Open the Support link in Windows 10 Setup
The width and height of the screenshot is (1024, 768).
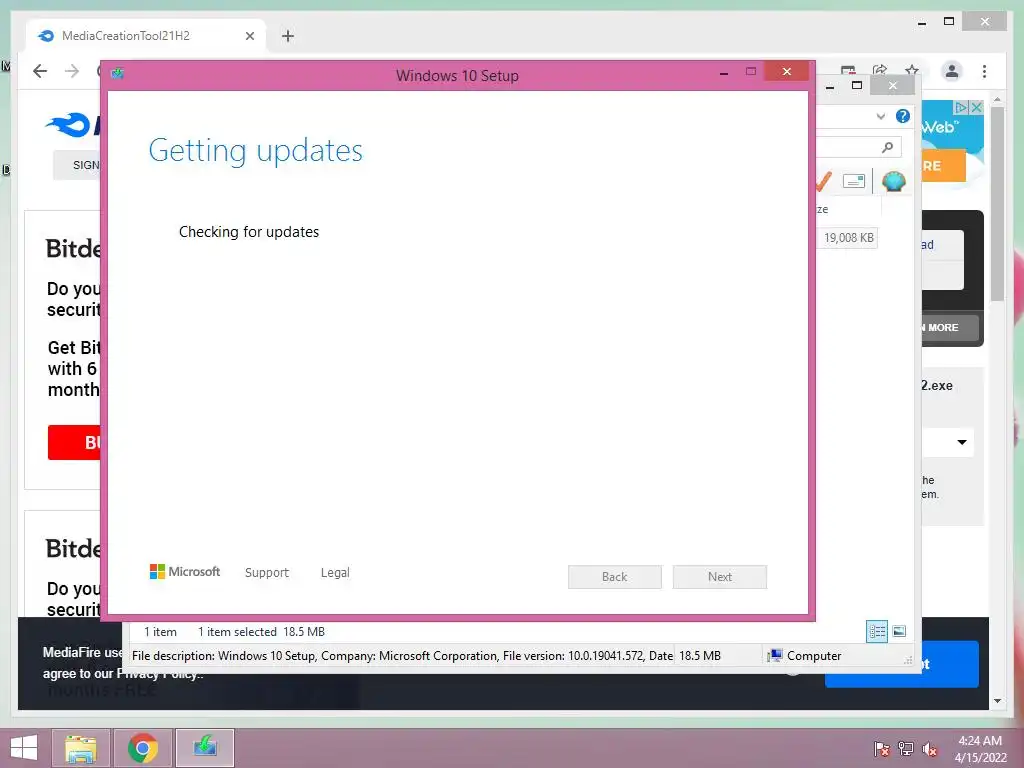(x=266, y=573)
